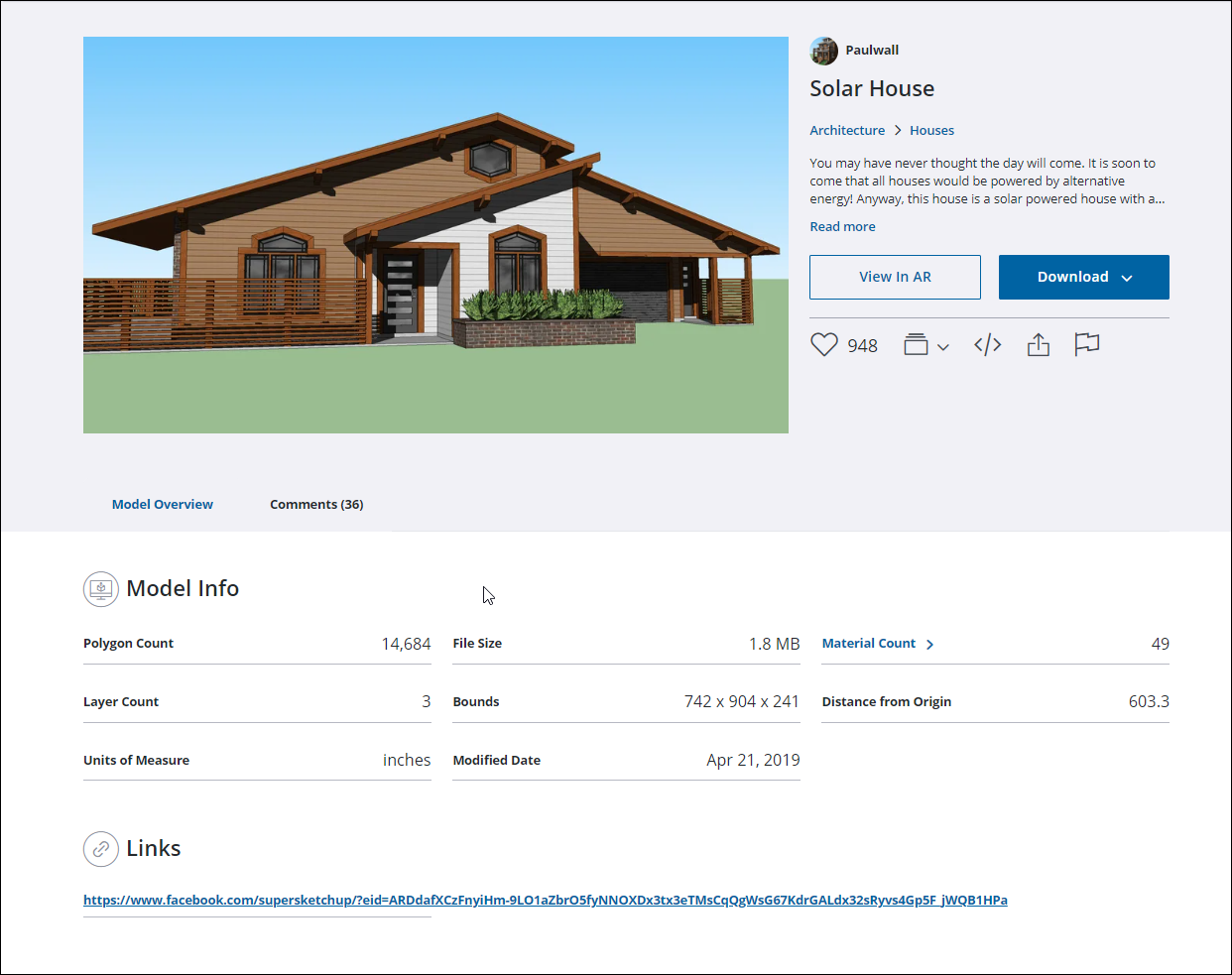Click the Model Info monitor icon
The width and height of the screenshot is (1232, 975).
click(100, 589)
